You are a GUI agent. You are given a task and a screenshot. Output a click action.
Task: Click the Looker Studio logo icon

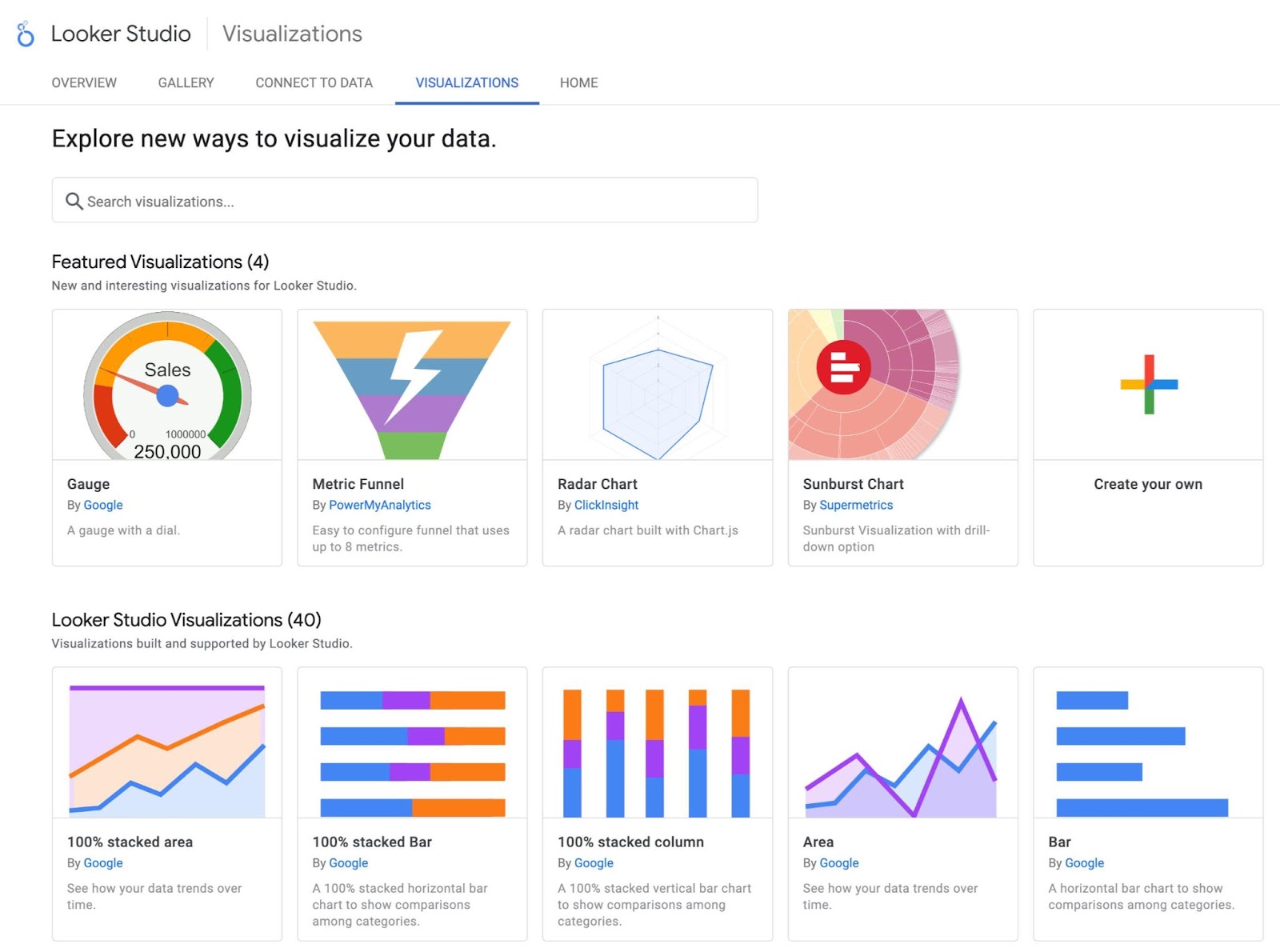pyautogui.click(x=24, y=34)
